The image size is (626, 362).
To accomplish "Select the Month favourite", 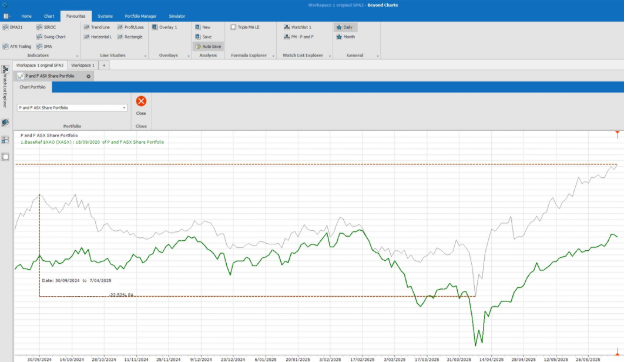I will (346, 37).
